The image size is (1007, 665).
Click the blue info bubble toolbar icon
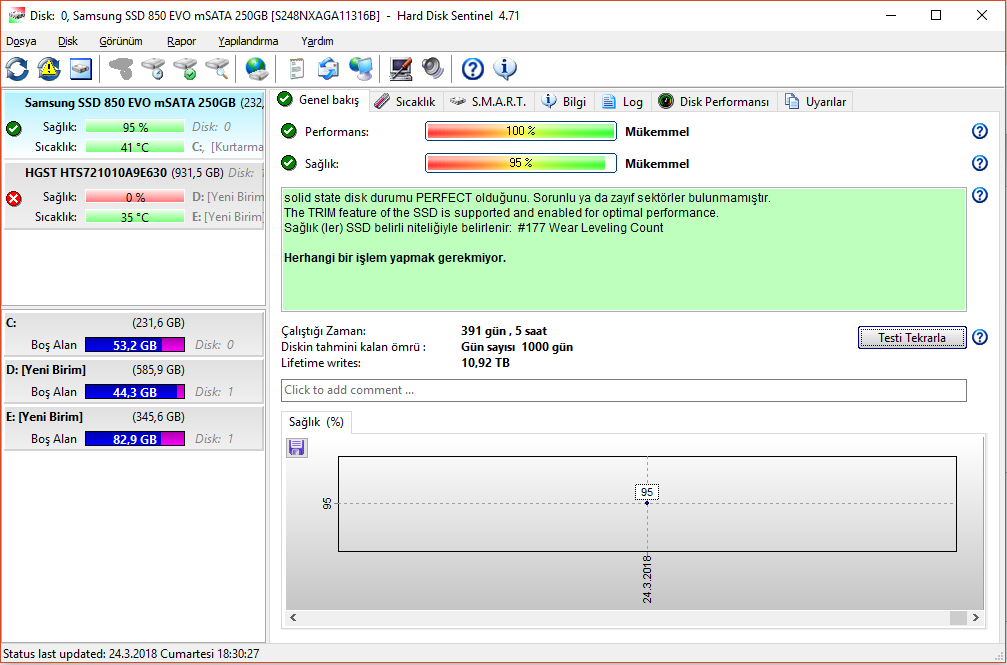[505, 69]
